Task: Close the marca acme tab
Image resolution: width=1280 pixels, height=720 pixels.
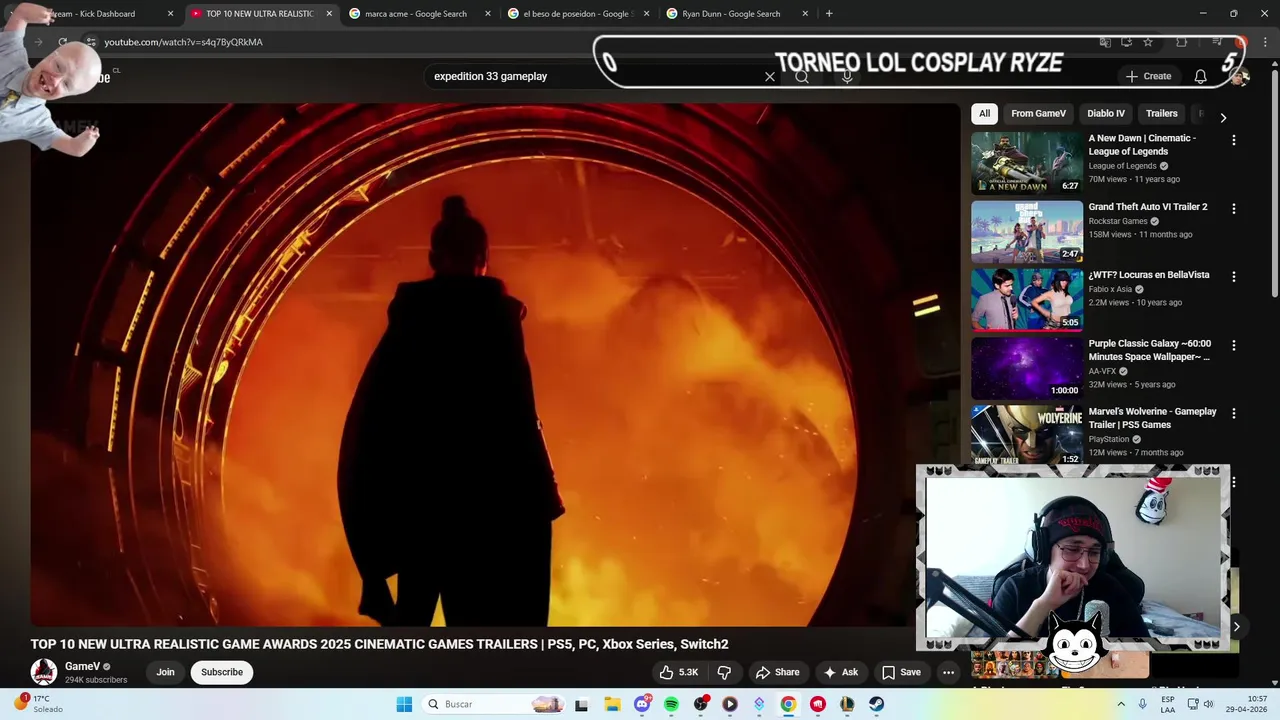Action: [488, 14]
